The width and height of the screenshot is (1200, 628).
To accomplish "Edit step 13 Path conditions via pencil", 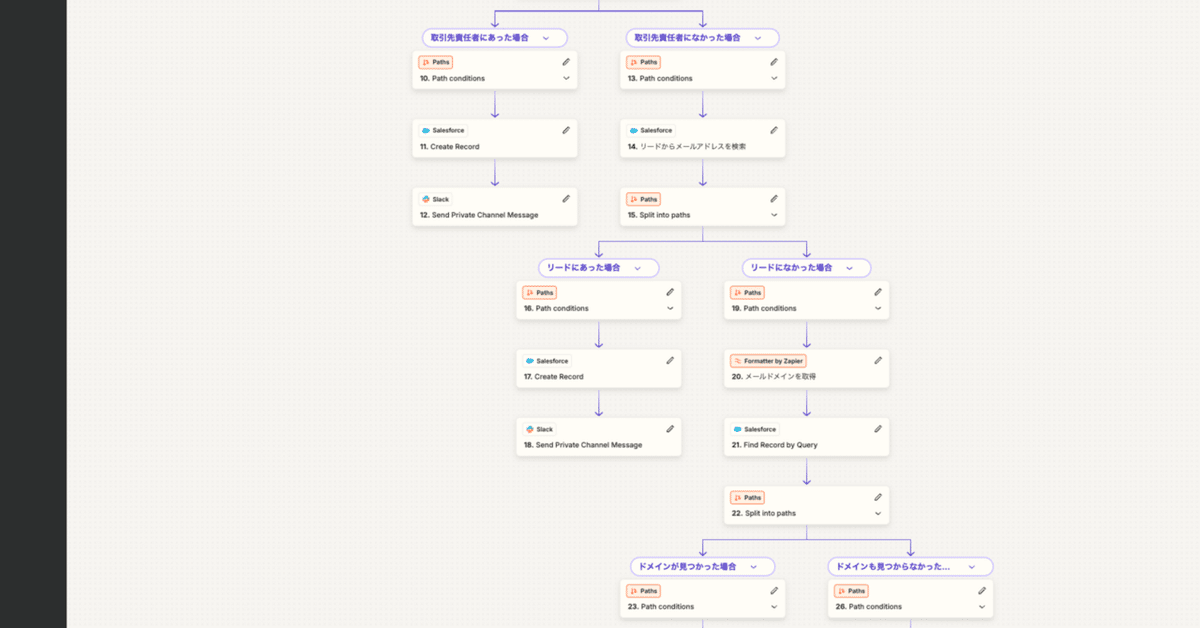I will (x=774, y=62).
